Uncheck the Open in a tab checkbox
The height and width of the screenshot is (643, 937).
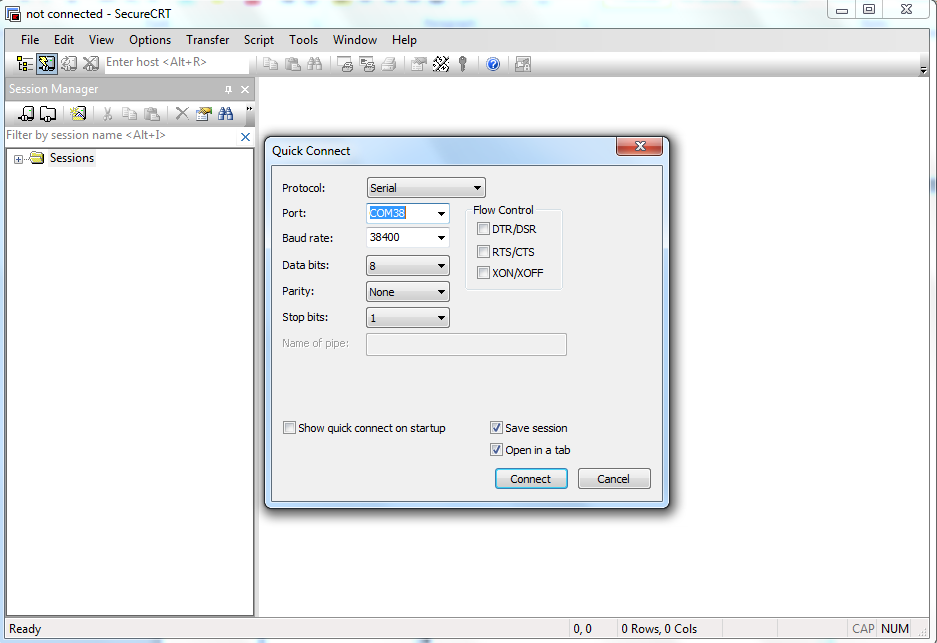[x=496, y=450]
